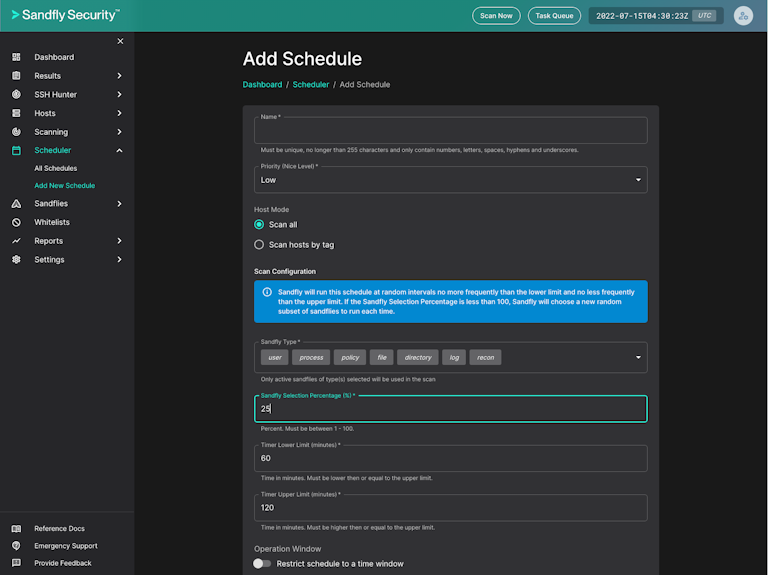
Task: Click the process sandfly type chip
Action: [x=311, y=358]
